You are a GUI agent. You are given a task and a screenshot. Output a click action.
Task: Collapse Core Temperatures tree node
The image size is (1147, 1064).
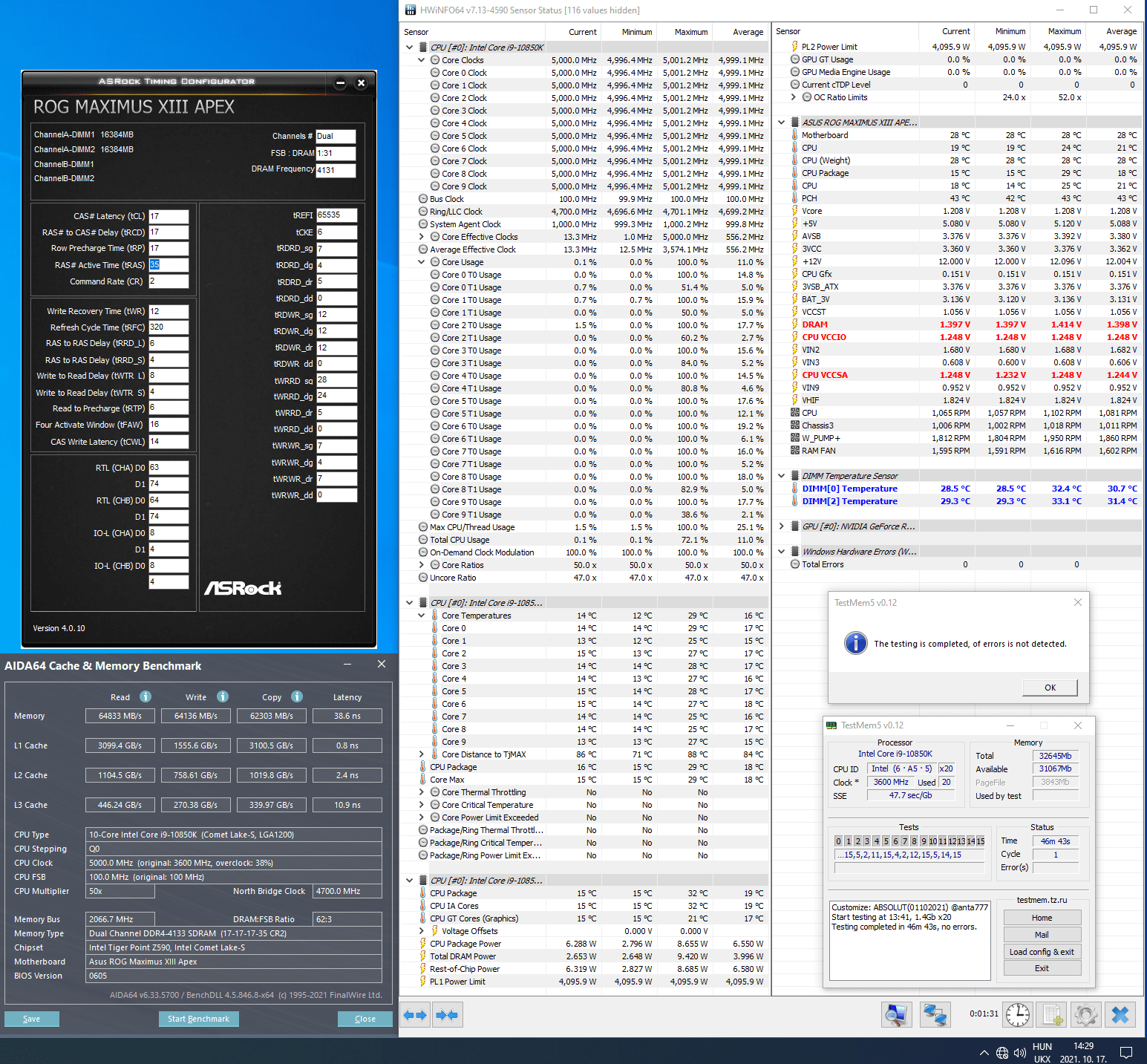pos(422,616)
